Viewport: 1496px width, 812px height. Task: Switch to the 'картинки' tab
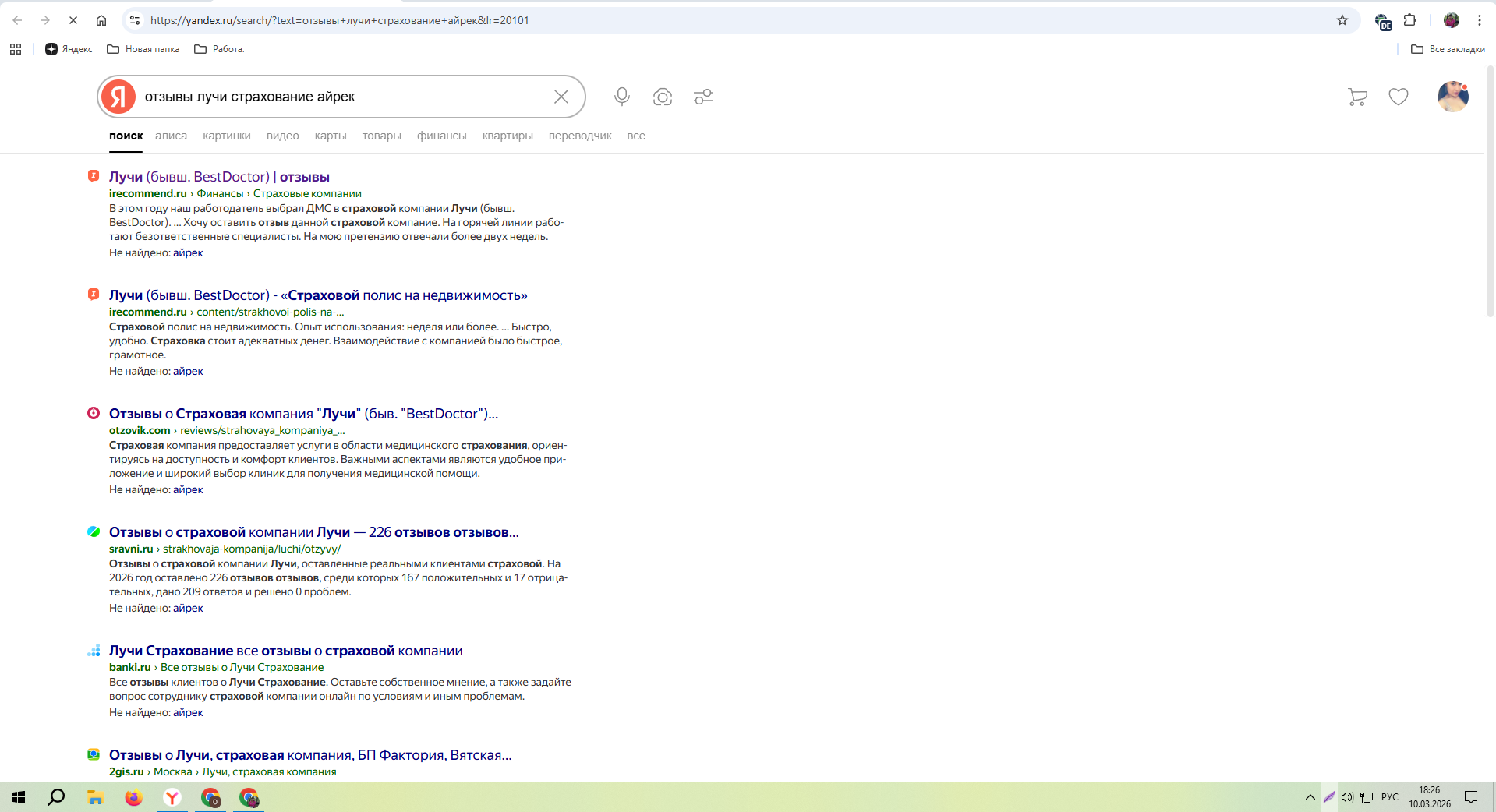point(226,136)
